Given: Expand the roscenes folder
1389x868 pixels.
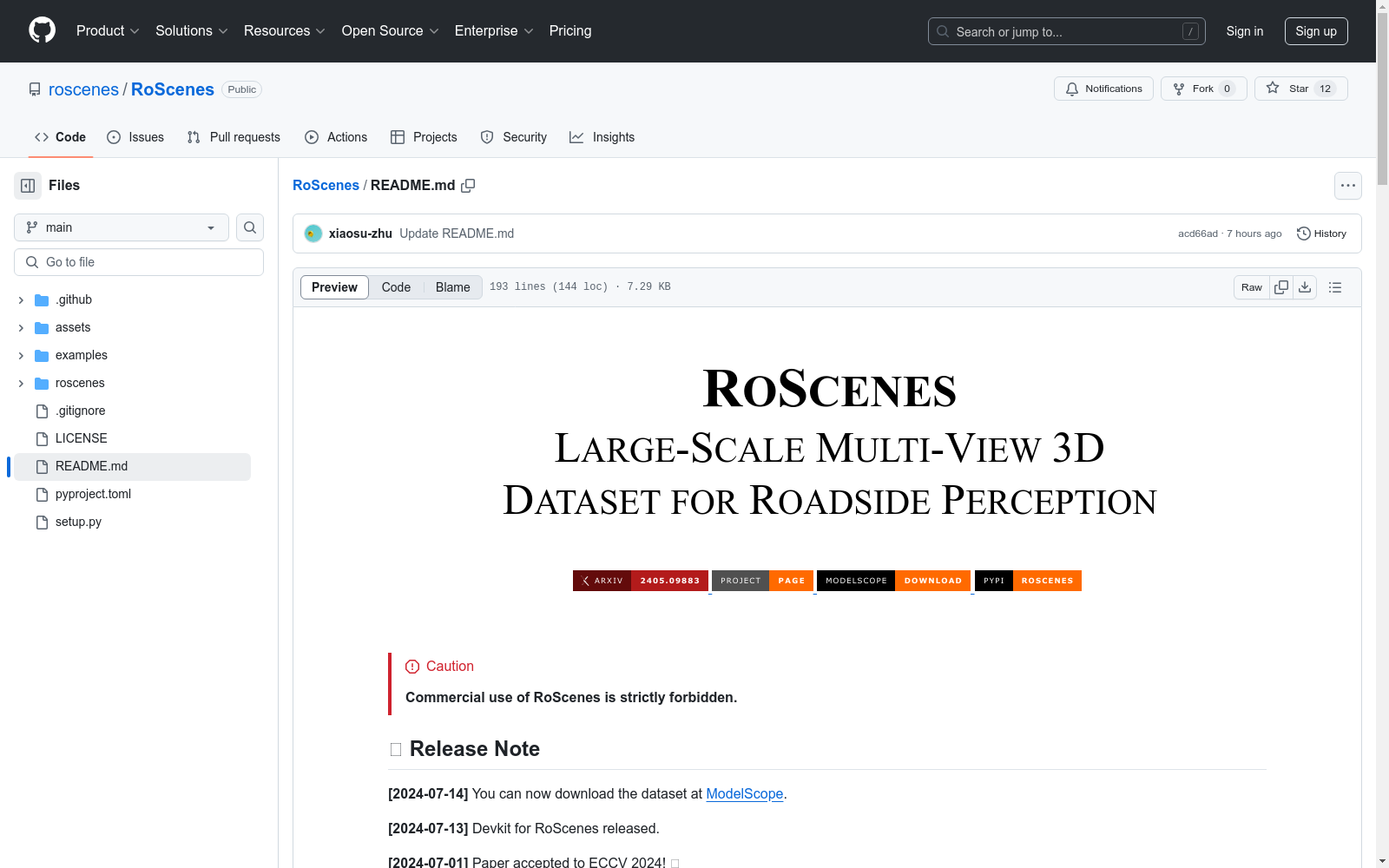Looking at the screenshot, I should pyautogui.click(x=20, y=383).
